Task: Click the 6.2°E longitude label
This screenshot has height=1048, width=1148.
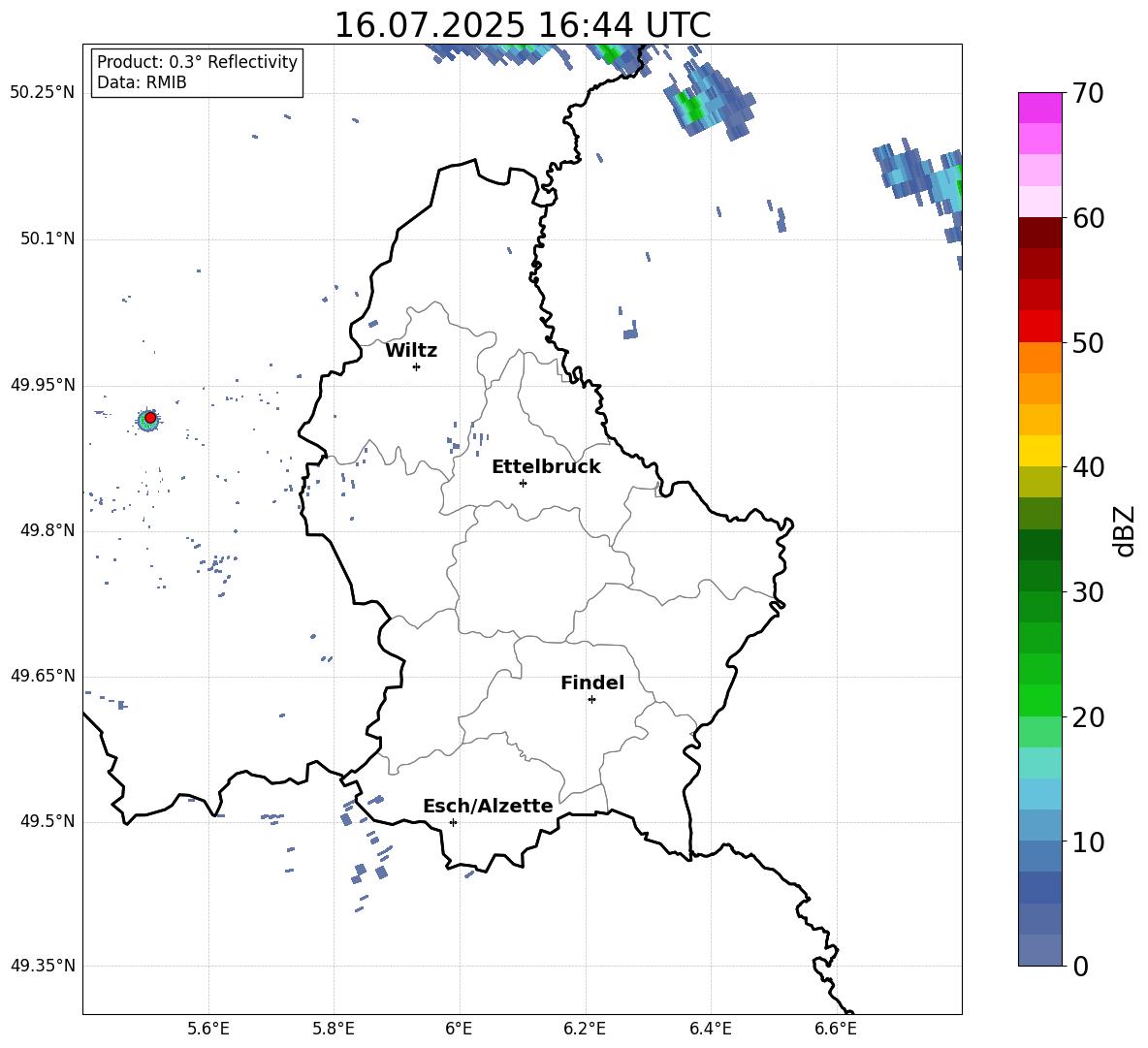Action: [585, 1030]
